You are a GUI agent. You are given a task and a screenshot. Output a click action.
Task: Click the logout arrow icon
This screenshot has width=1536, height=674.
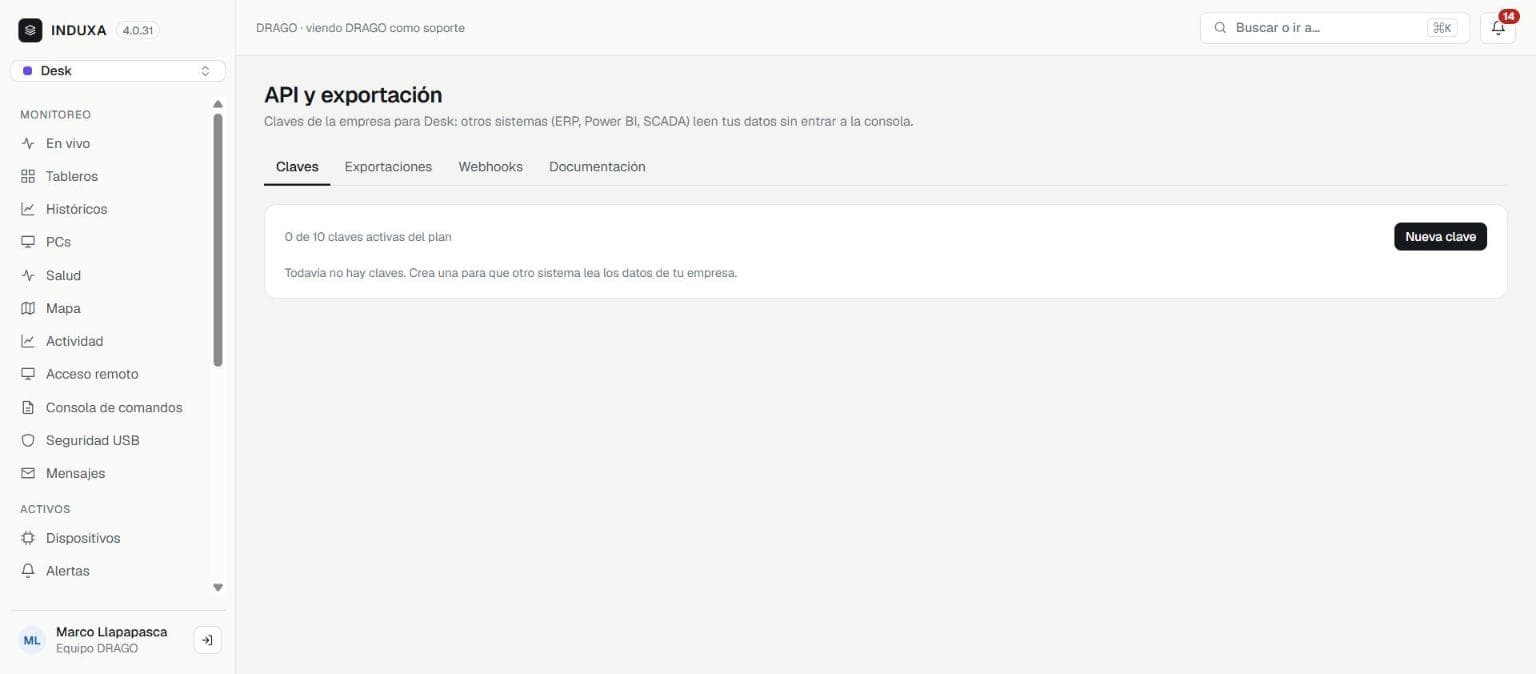(207, 640)
